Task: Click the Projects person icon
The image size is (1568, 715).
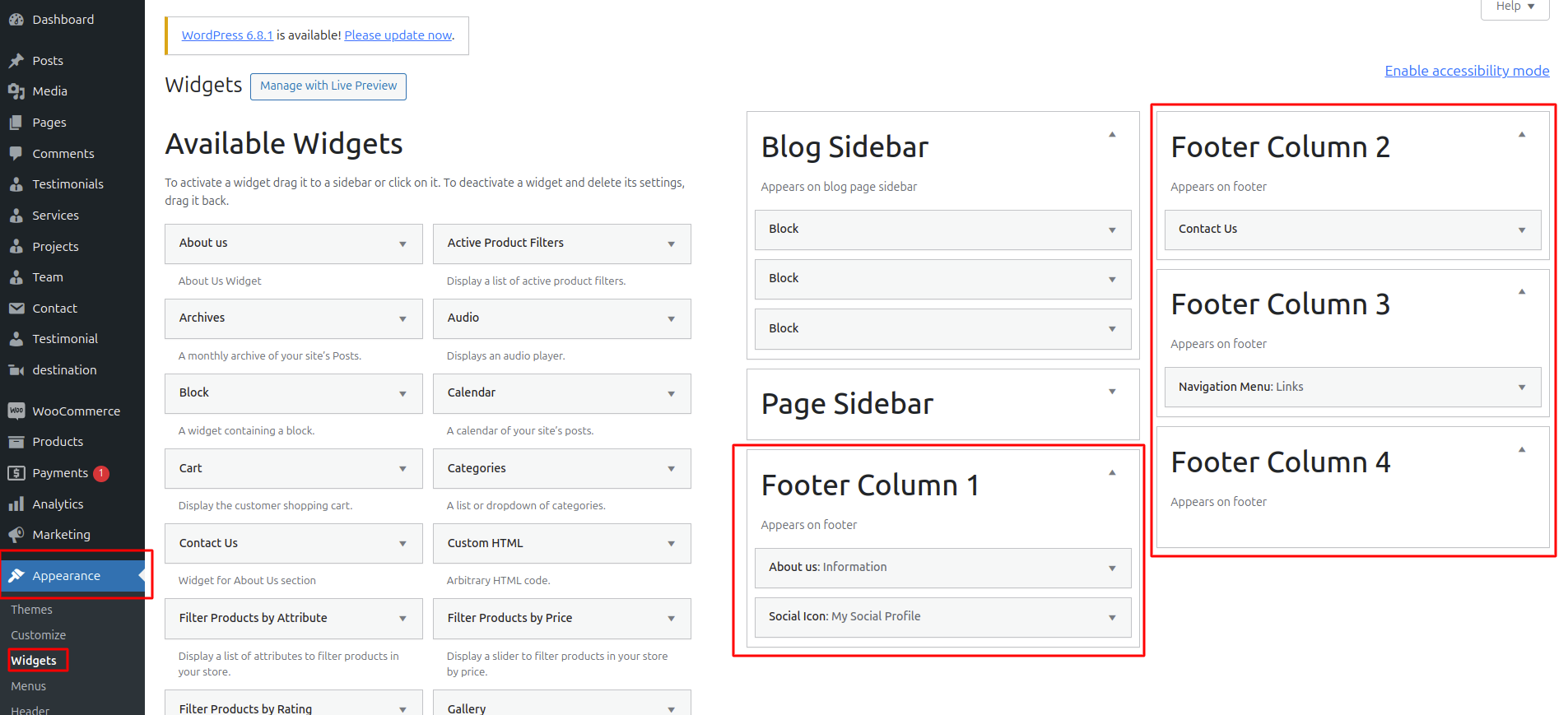Action: pyautogui.click(x=16, y=247)
